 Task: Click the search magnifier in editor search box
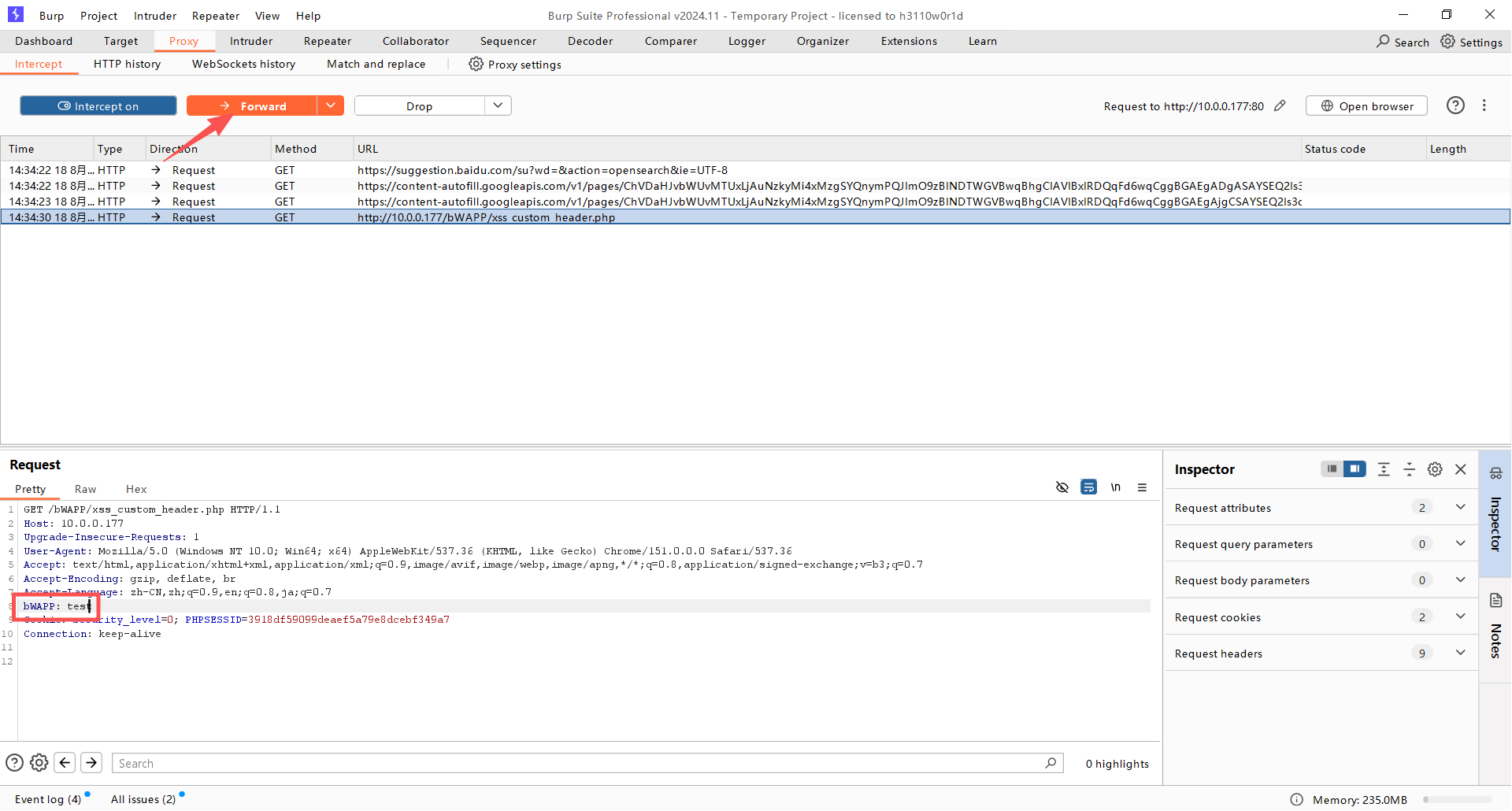1051,763
